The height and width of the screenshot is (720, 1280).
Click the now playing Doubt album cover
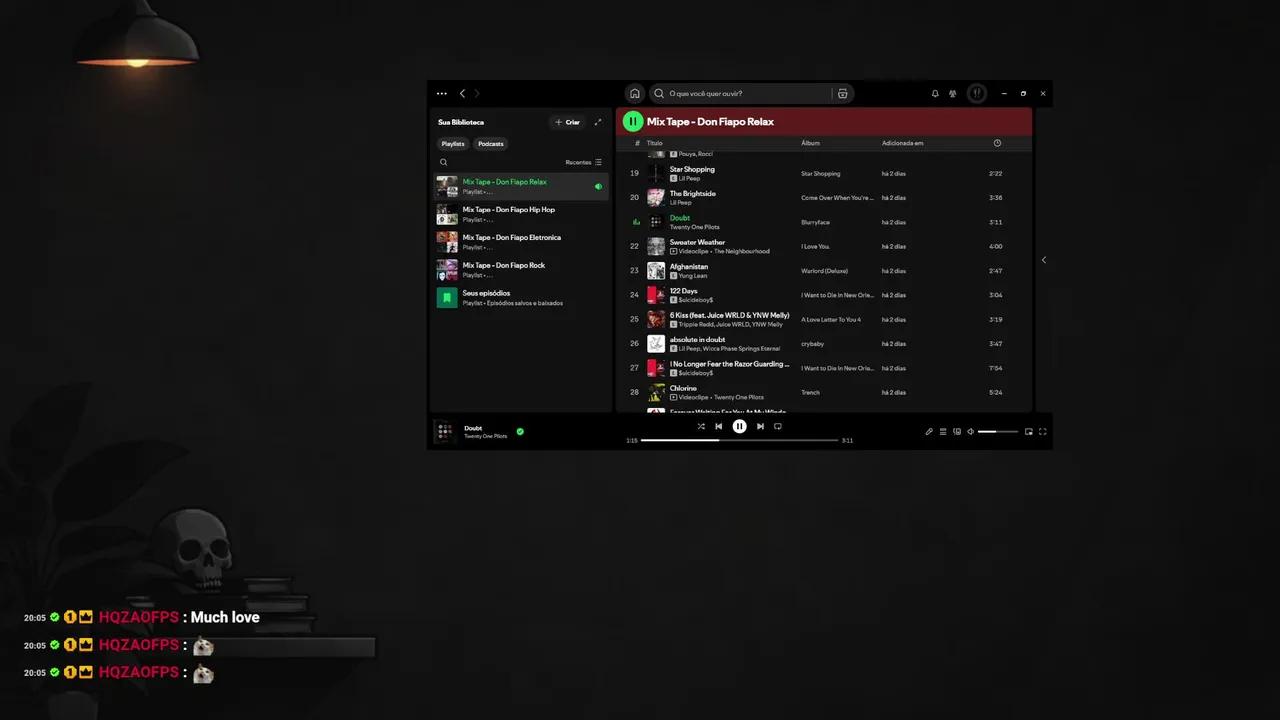[x=445, y=431]
